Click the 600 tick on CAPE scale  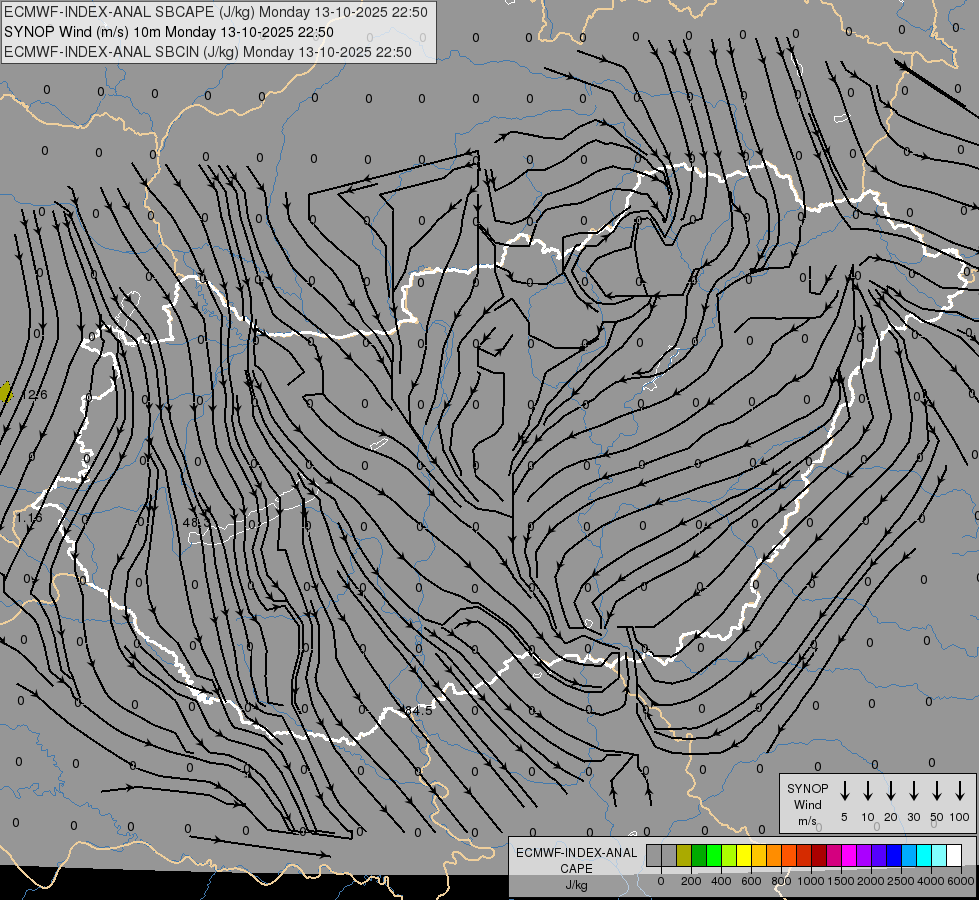(751, 881)
